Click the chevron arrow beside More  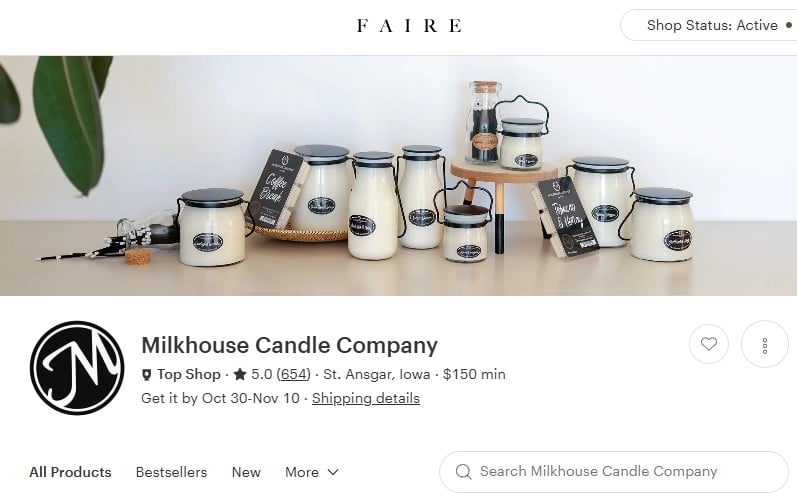(x=333, y=472)
